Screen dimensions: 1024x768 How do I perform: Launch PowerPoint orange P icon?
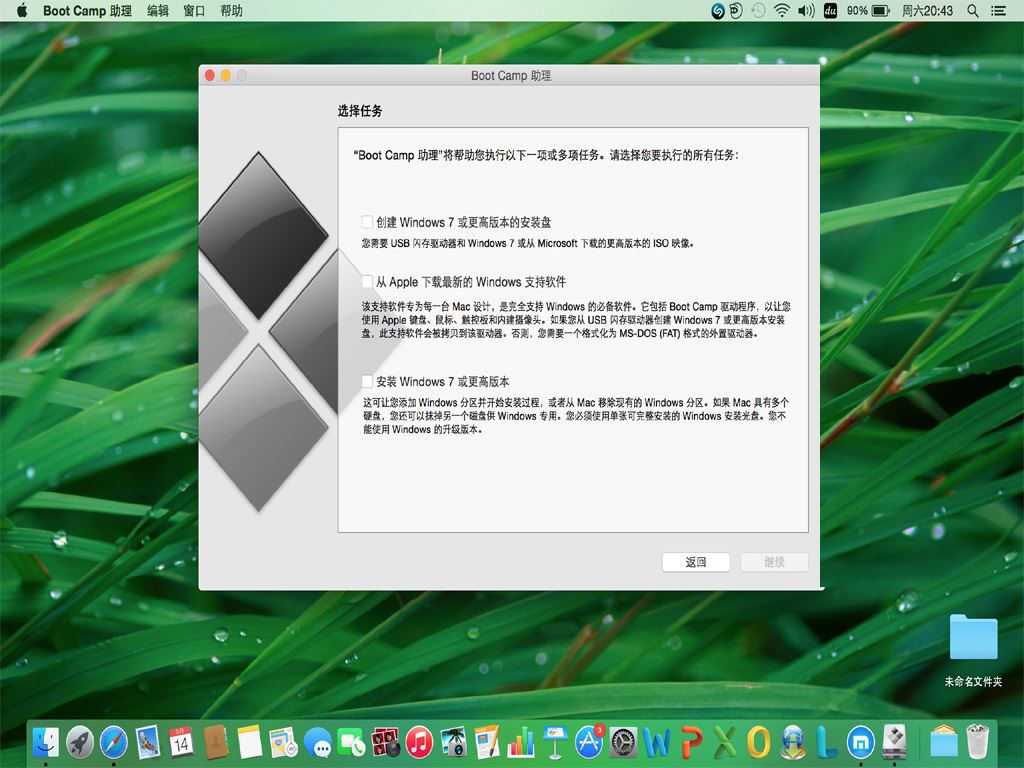pos(691,742)
